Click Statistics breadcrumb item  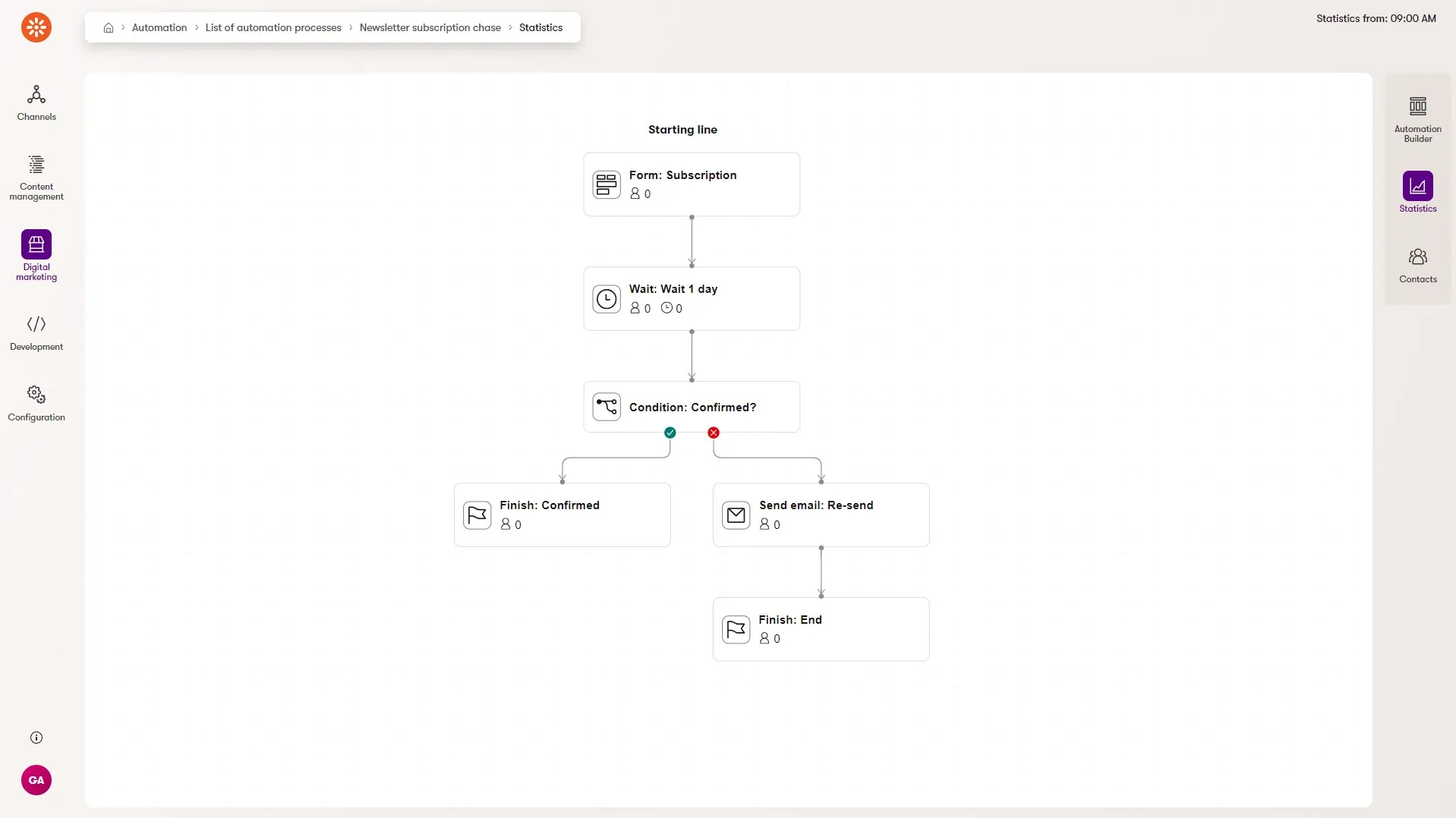click(540, 28)
